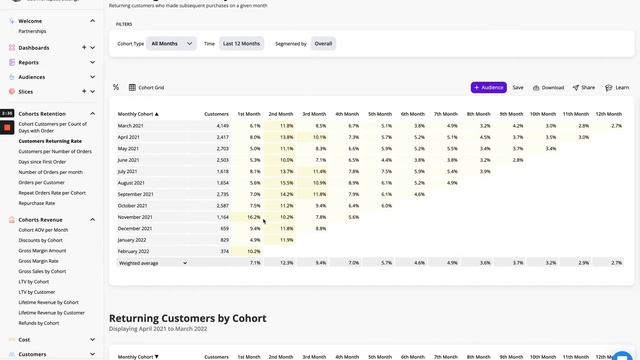Collapse the Welcome section chevron
640x360 pixels.
pos(93,21)
